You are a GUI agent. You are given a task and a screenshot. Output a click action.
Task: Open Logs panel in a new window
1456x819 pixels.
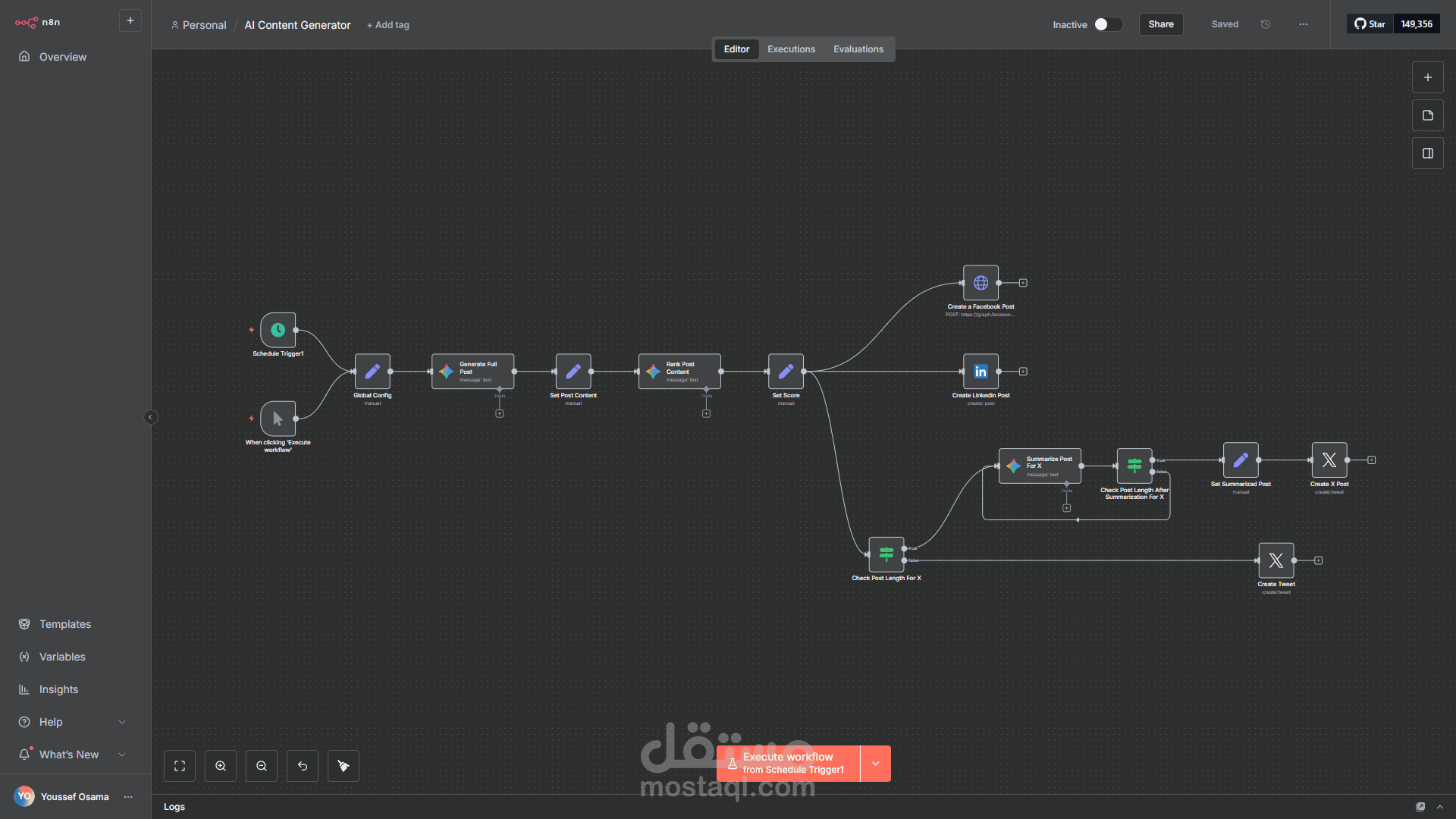[x=1420, y=807]
